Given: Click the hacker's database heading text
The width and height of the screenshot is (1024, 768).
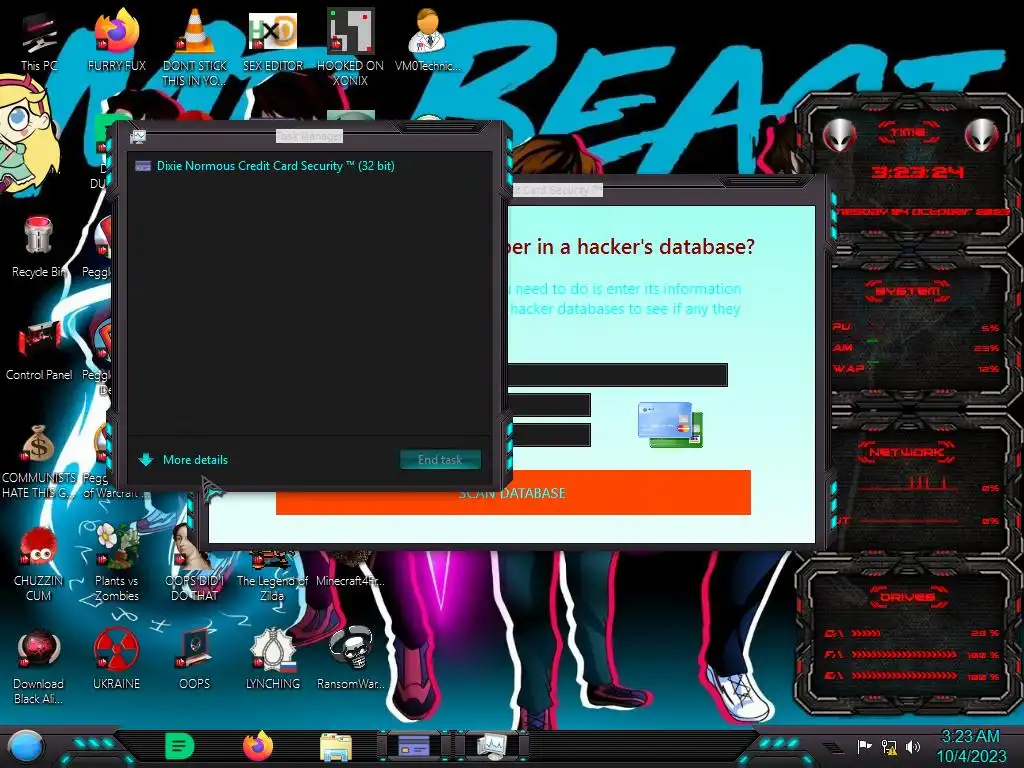Looking at the screenshot, I should pyautogui.click(x=632, y=247).
